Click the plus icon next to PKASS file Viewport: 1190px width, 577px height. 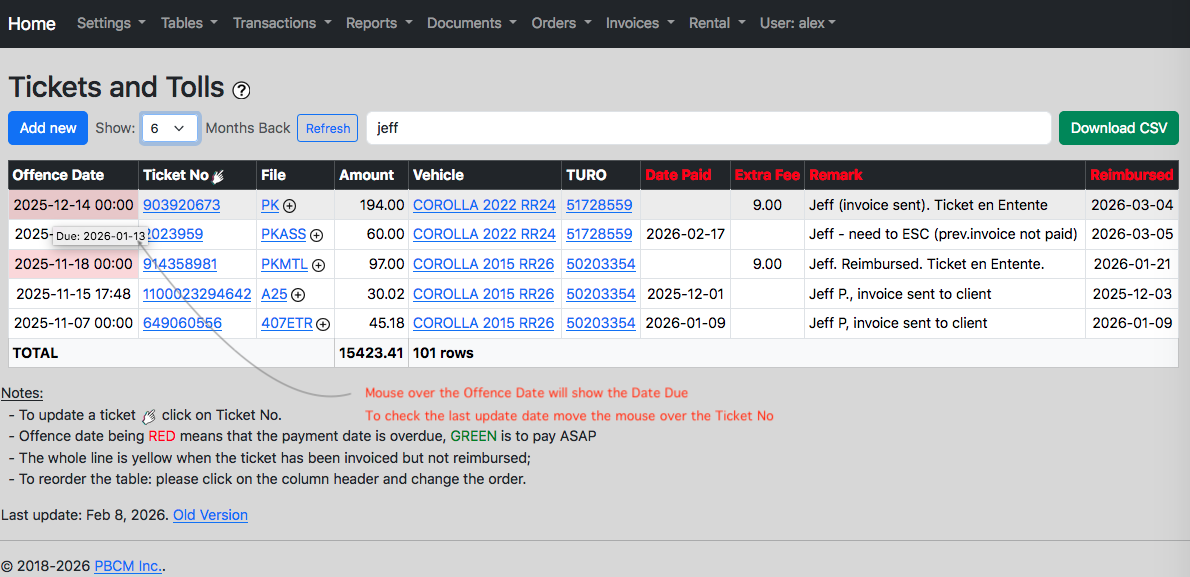pyautogui.click(x=316, y=235)
